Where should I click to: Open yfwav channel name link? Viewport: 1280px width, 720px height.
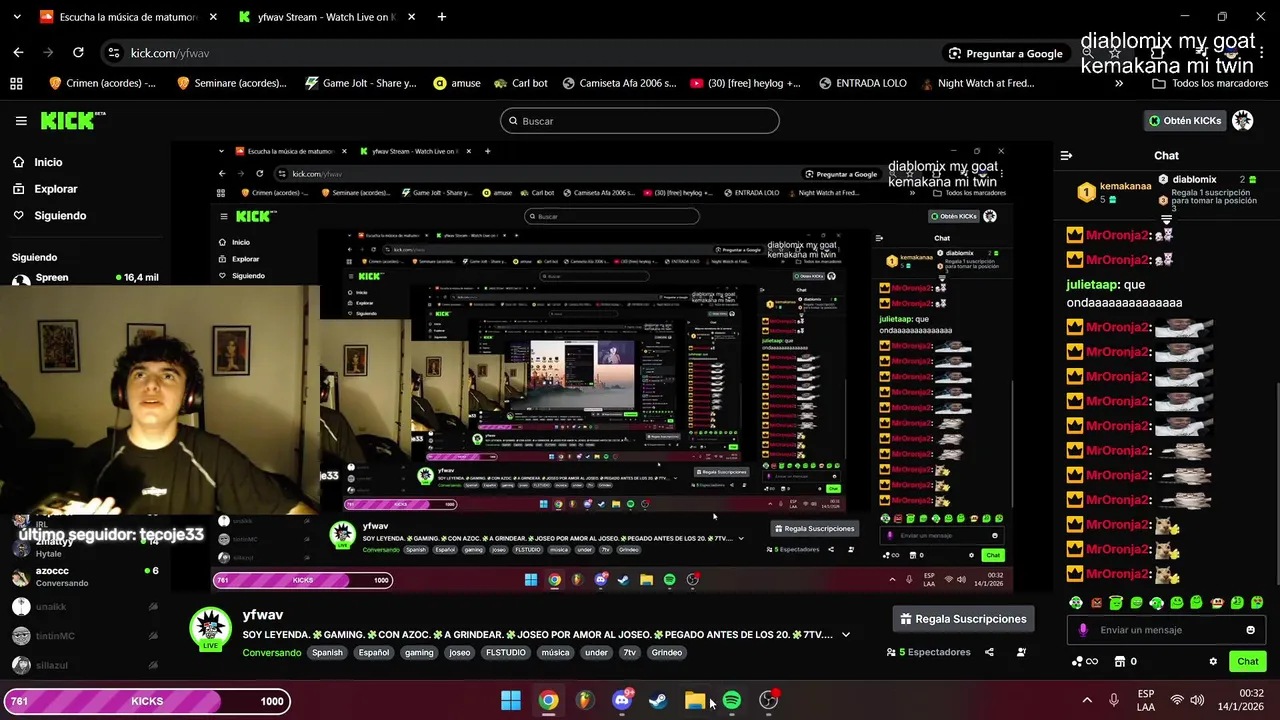tap(263, 615)
